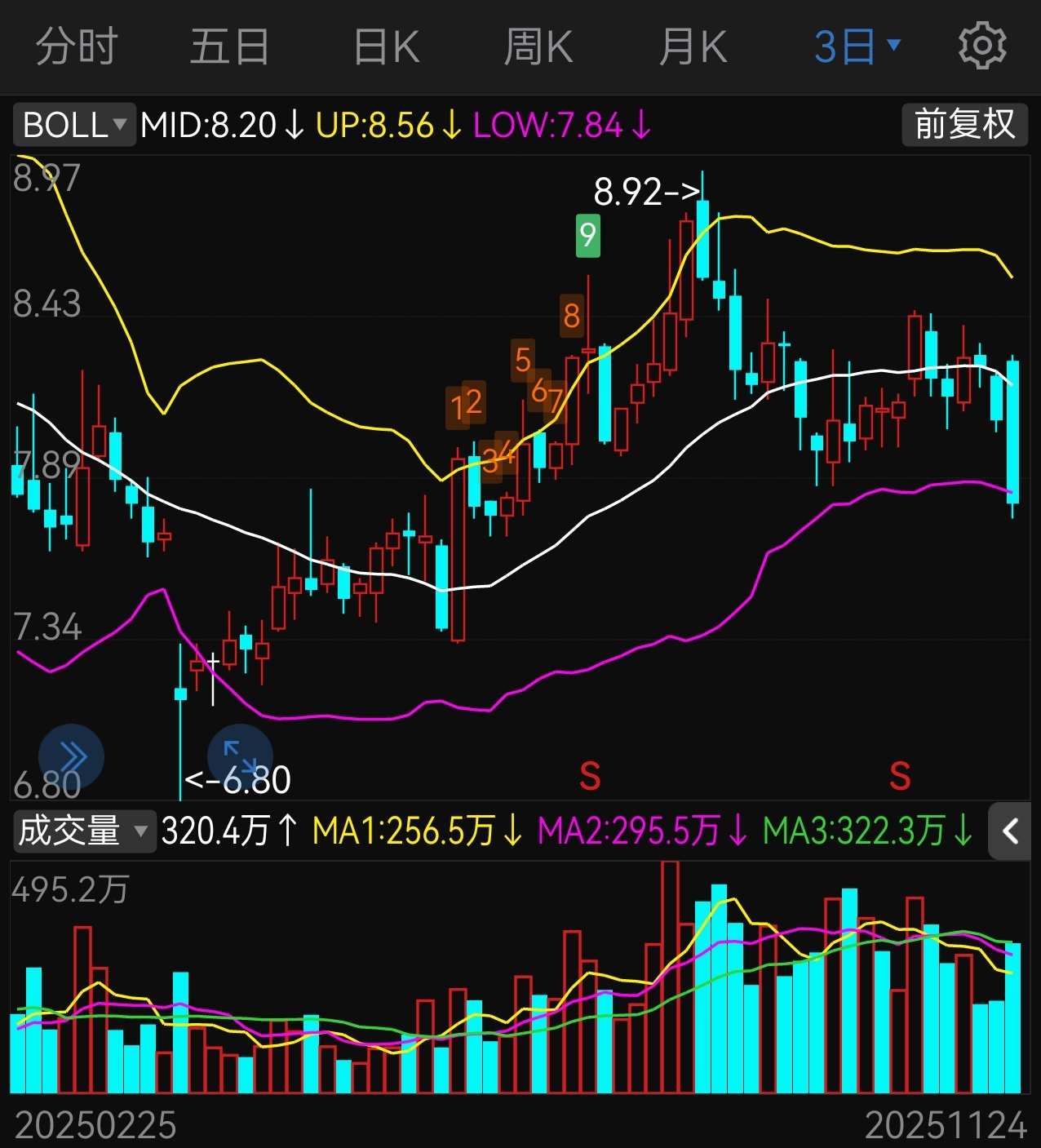This screenshot has height=1148, width=1041.
Task: Tap the MA1:256.5万 volume average
Action: [x=417, y=831]
